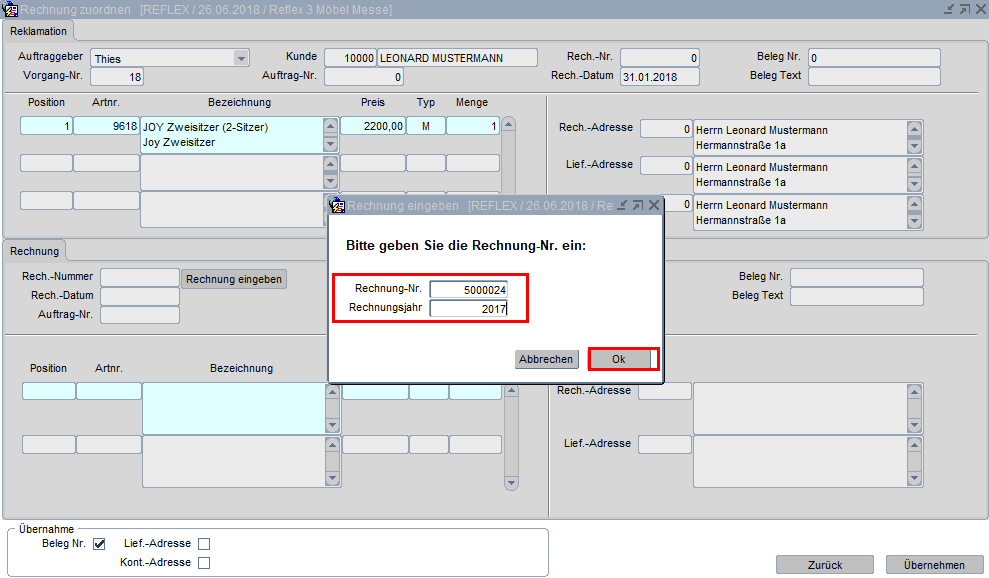Click the Rechnung-Nr. input field
Image resolution: width=989 pixels, height=578 pixels.
468,290
